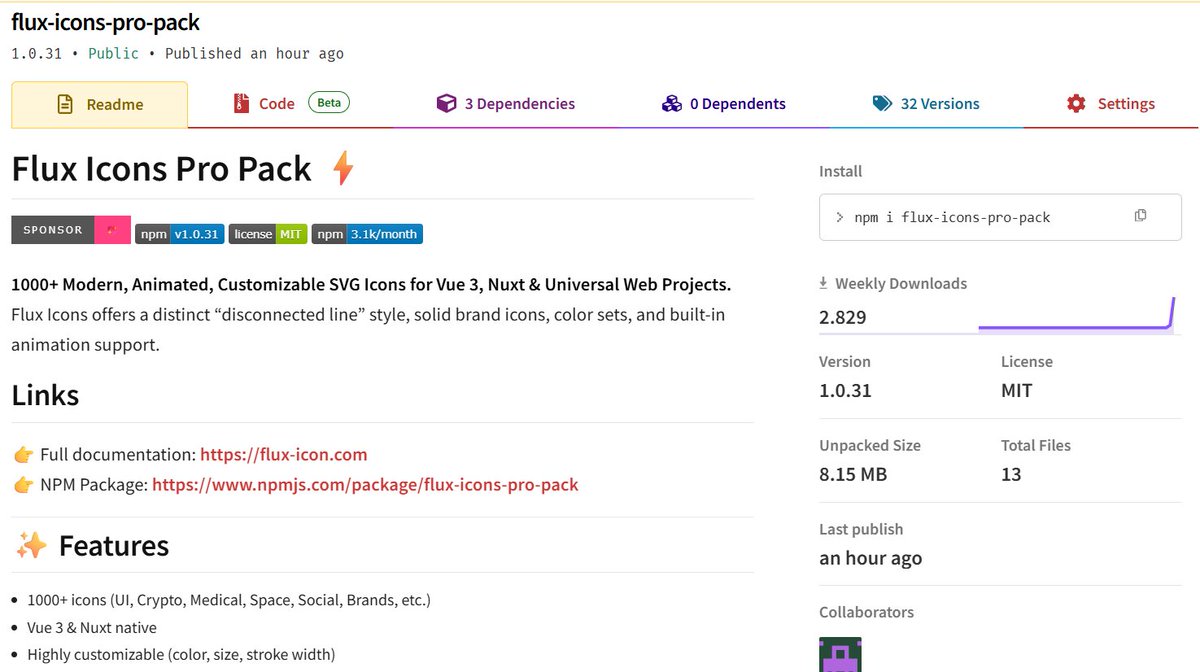The height and width of the screenshot is (672, 1200).
Task: View the 0 Dependents tab
Action: click(724, 104)
